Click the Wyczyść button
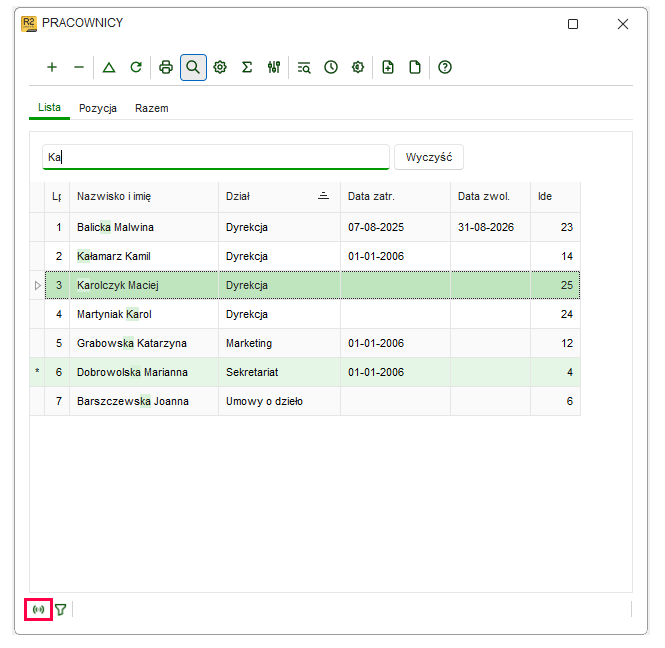This screenshot has width=665, height=648. tap(429, 157)
